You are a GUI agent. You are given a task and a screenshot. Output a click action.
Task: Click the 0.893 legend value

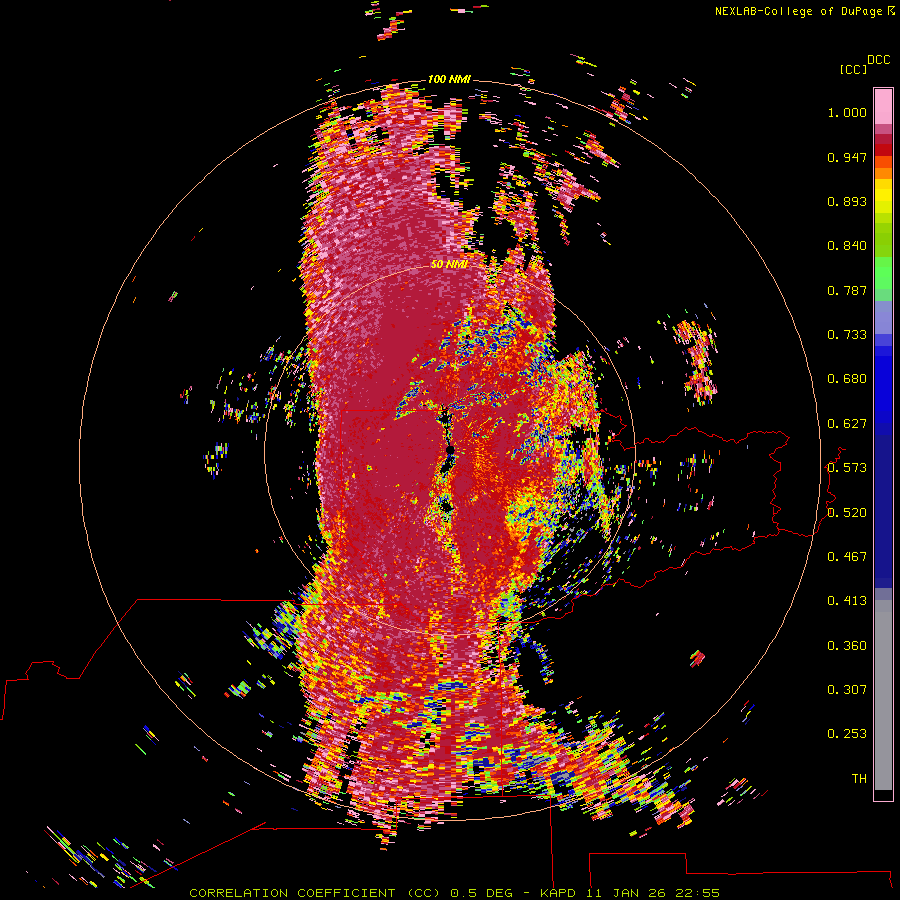coord(847,201)
